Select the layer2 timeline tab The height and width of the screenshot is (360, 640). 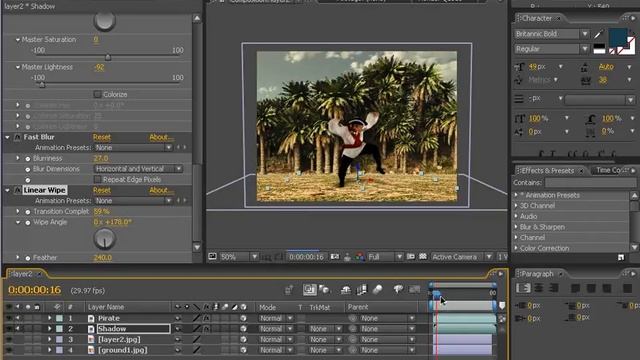(22, 274)
